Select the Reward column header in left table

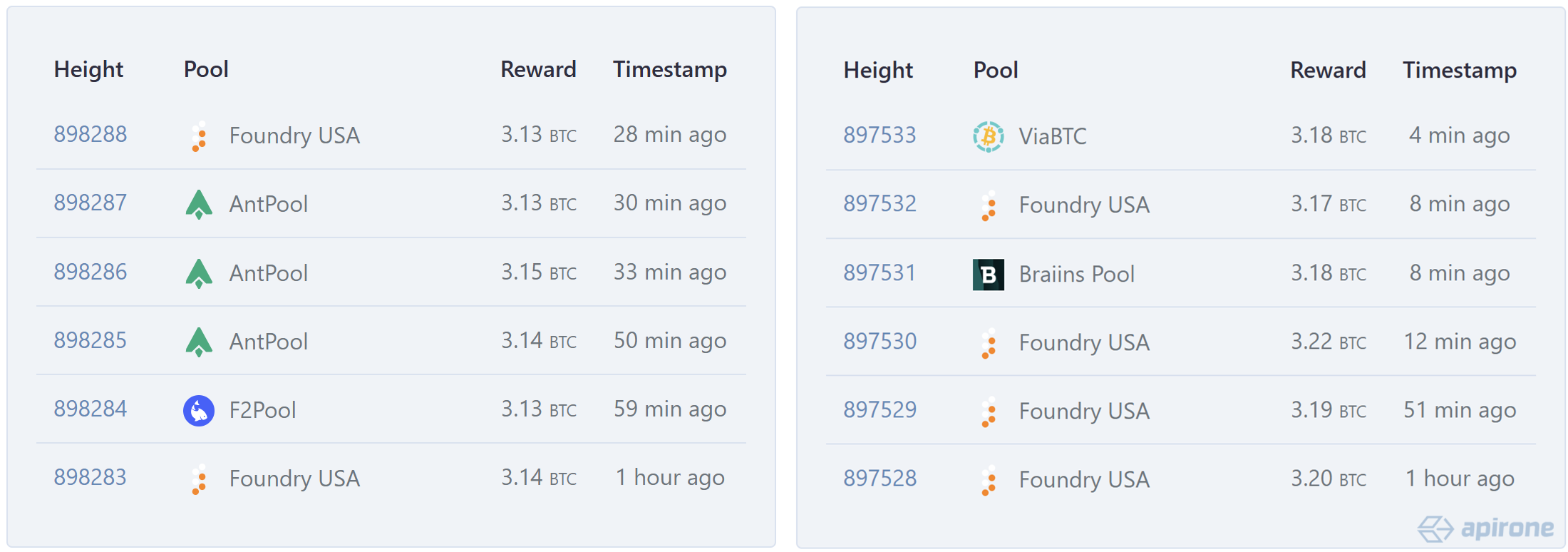coord(538,69)
